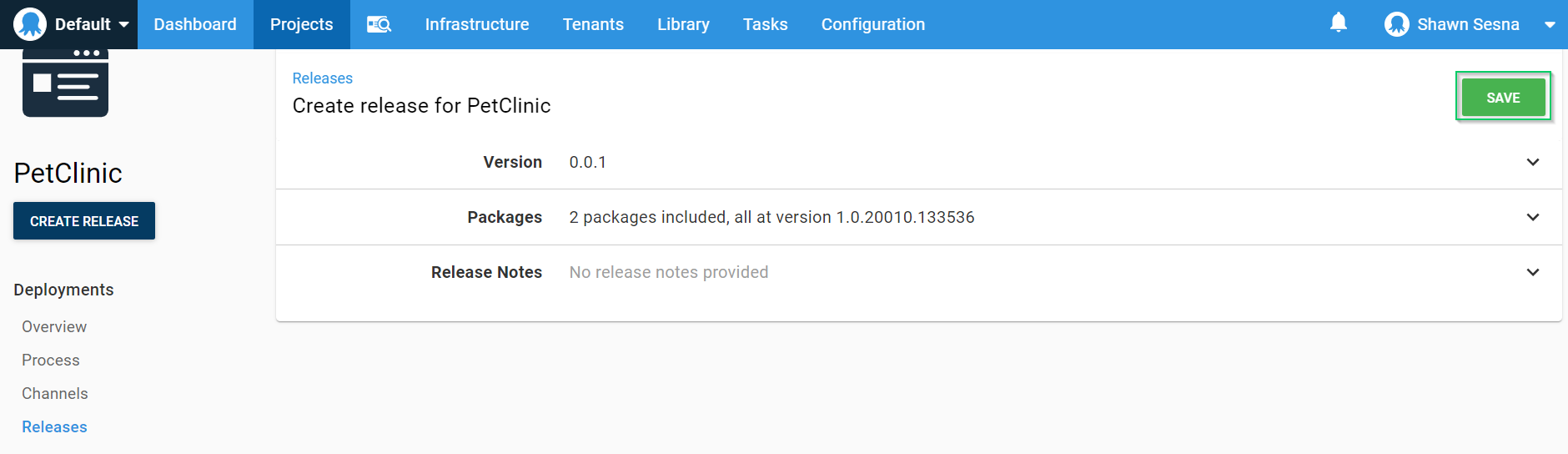Select the Projects menu item
Screen dimensions: 1568x454
click(301, 24)
